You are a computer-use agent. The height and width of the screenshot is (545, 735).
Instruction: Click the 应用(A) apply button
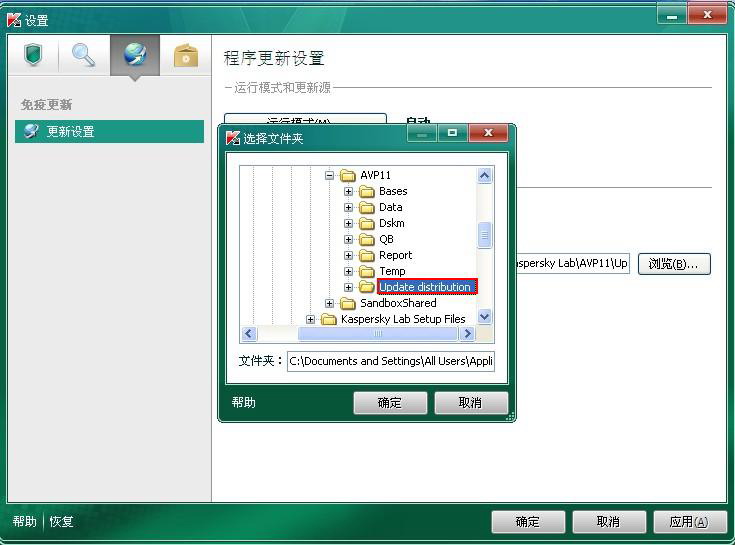coord(689,522)
